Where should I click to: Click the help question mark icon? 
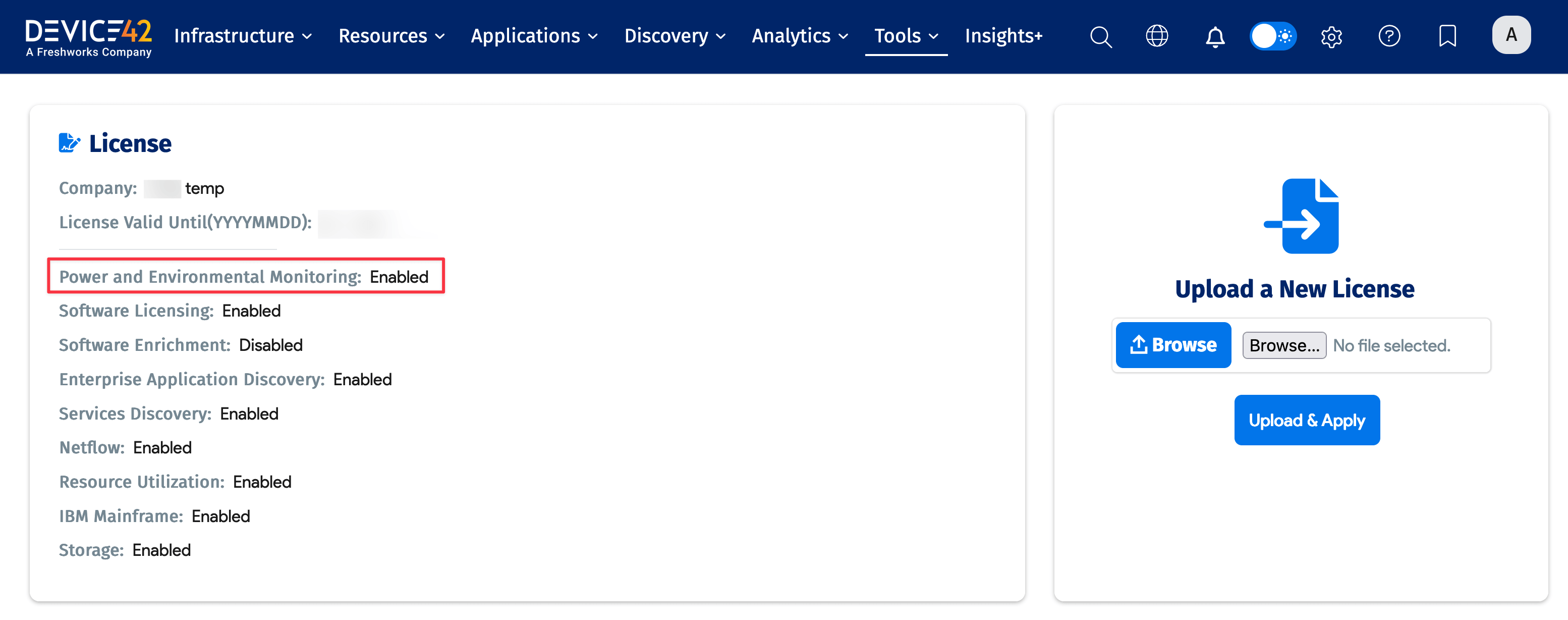(1389, 36)
